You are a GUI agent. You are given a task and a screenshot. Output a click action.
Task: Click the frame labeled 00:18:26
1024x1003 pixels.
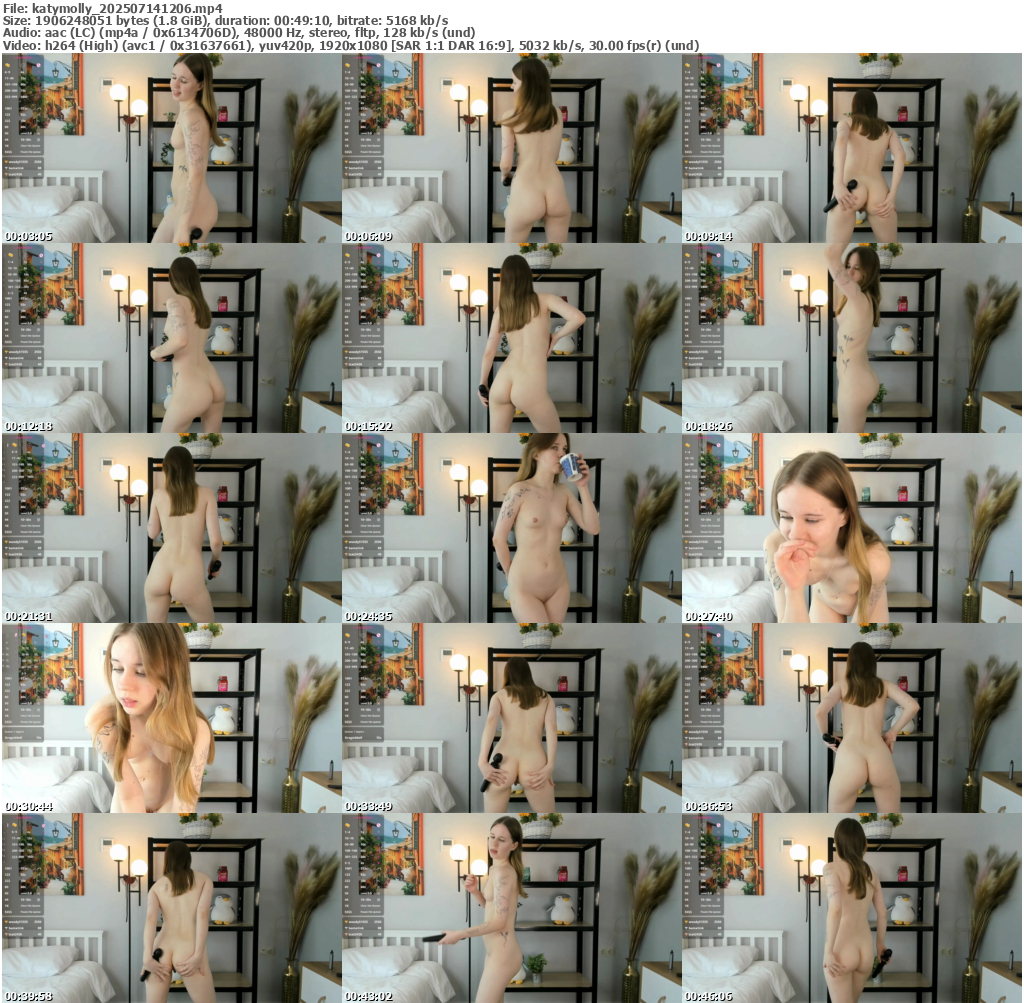(x=852, y=338)
